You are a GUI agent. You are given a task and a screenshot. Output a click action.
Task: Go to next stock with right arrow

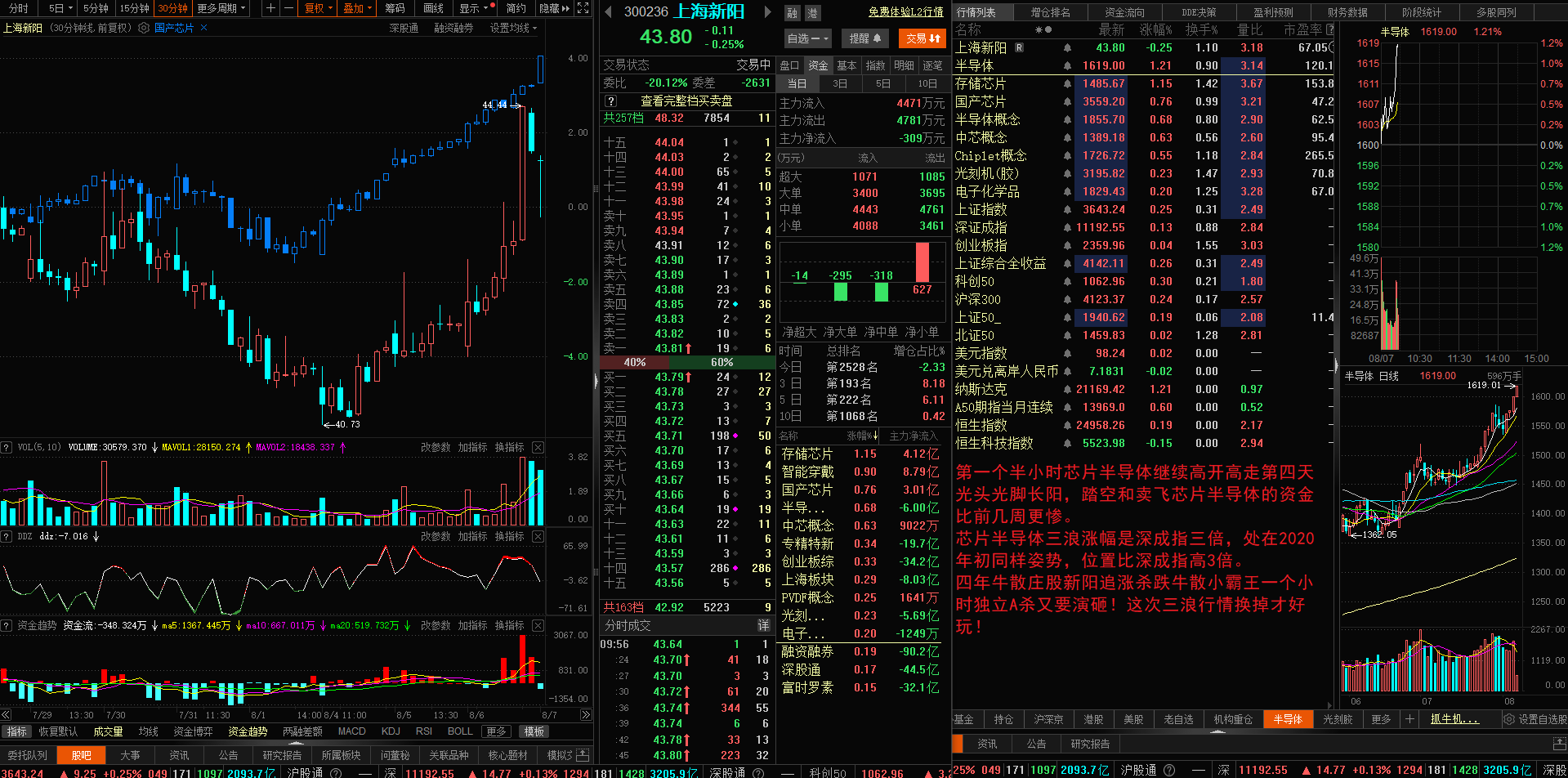[x=767, y=11]
